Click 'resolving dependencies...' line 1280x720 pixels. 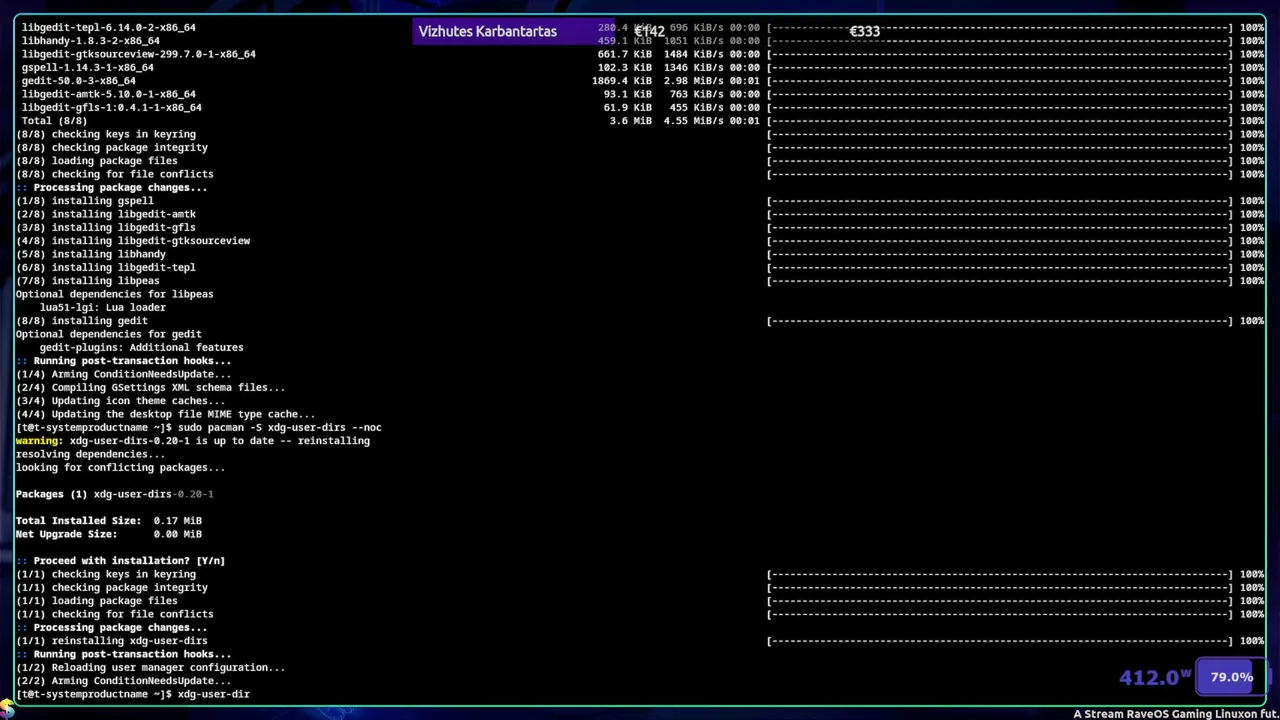tap(91, 454)
